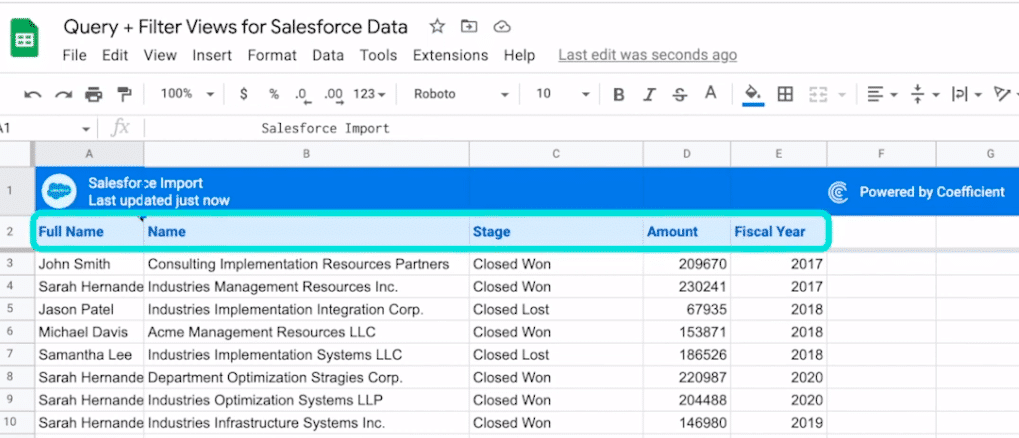The image size is (1019, 438).
Task: Select column D header
Action: [687, 154]
